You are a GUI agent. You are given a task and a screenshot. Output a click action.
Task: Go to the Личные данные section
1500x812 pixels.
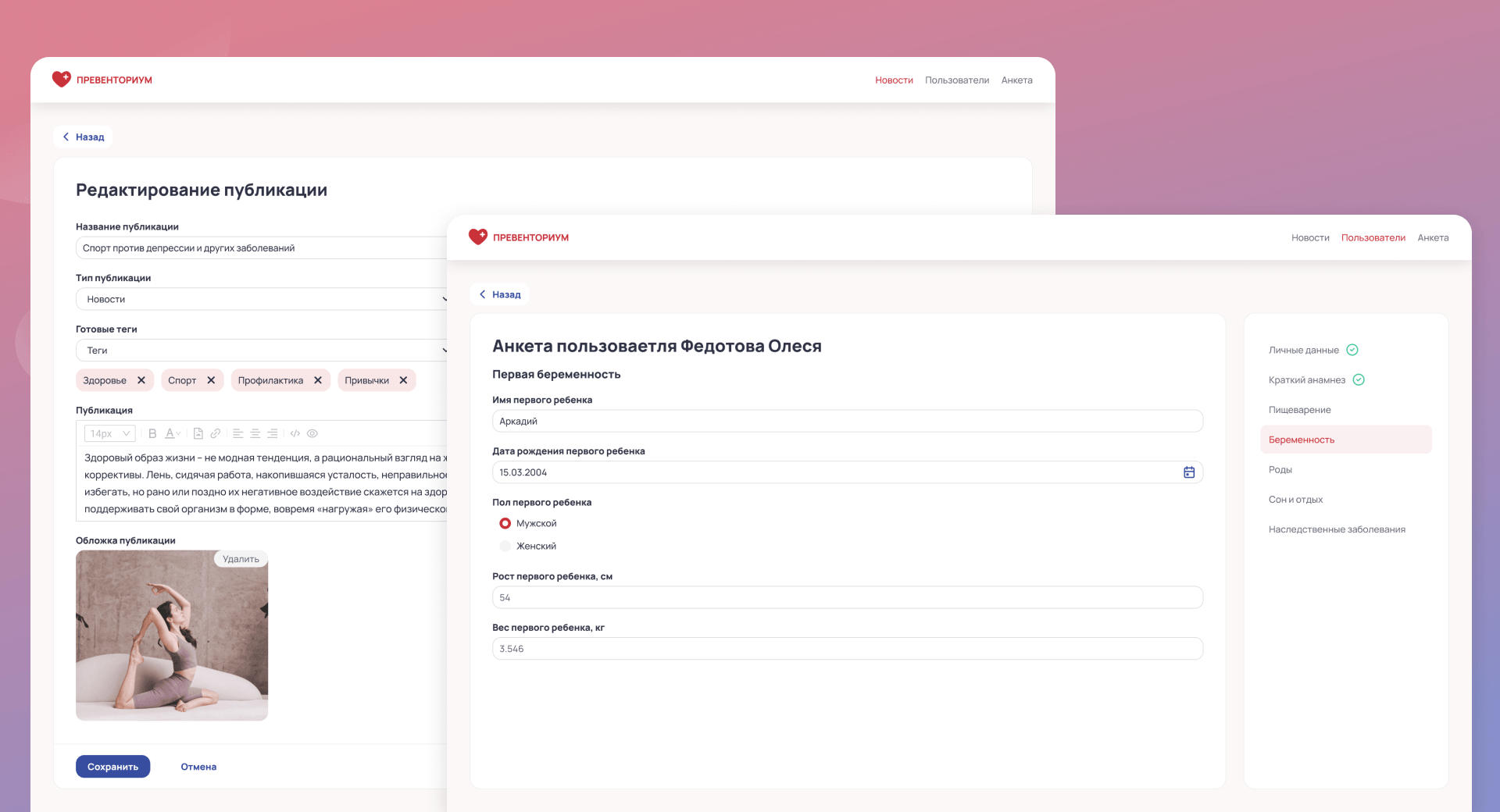click(x=1304, y=351)
